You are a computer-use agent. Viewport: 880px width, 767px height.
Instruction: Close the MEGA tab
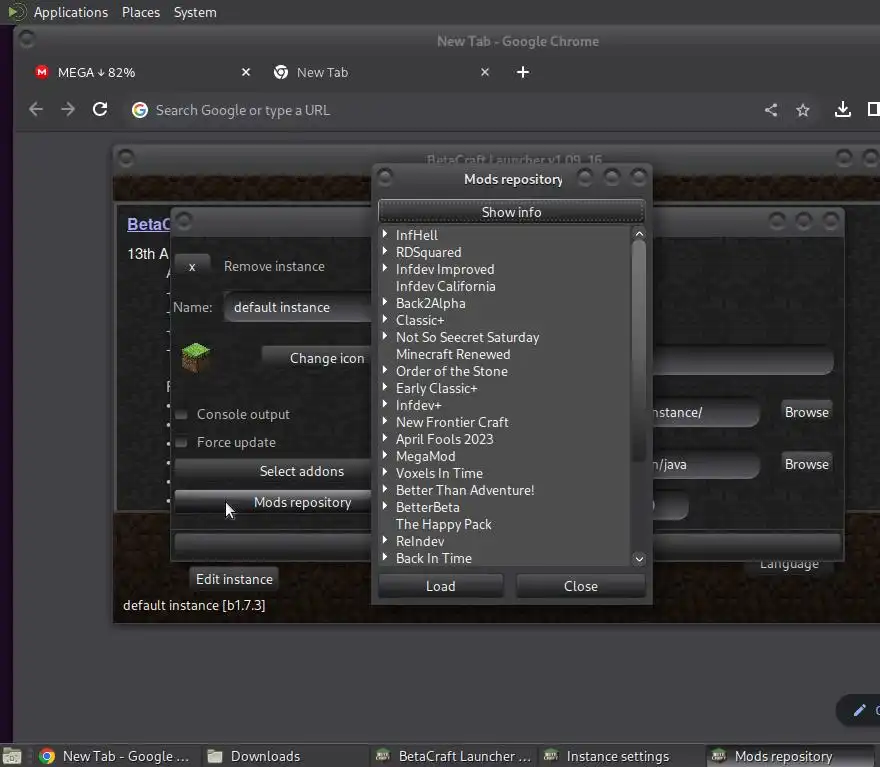tap(246, 72)
